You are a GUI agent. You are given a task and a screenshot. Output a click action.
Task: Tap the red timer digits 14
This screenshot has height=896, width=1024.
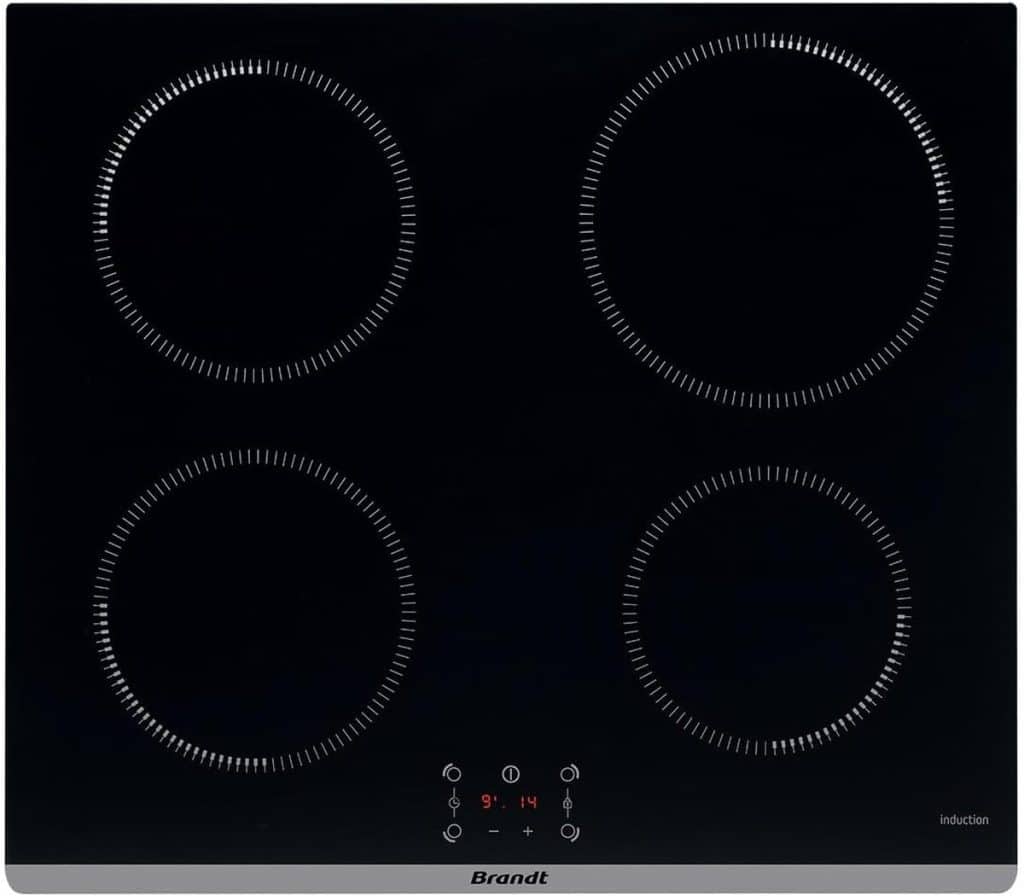tap(528, 802)
